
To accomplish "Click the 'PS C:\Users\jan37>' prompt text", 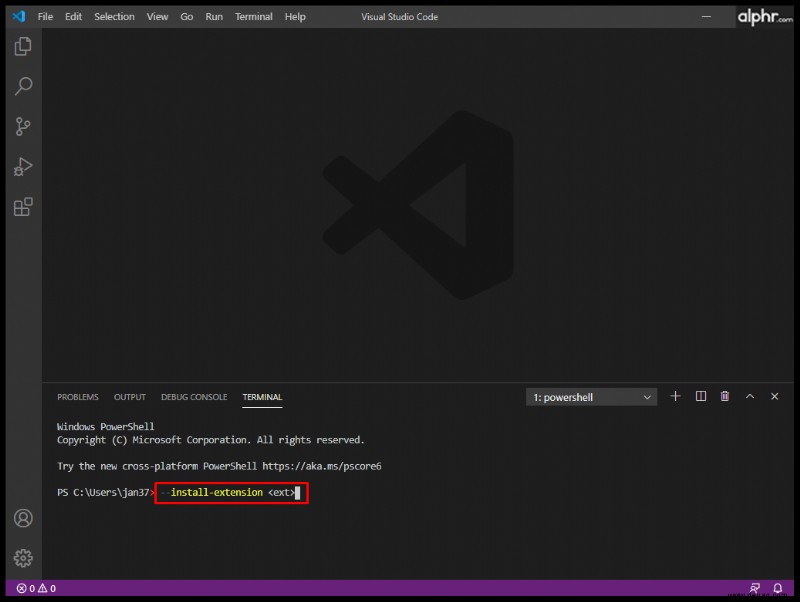I will coord(106,492).
